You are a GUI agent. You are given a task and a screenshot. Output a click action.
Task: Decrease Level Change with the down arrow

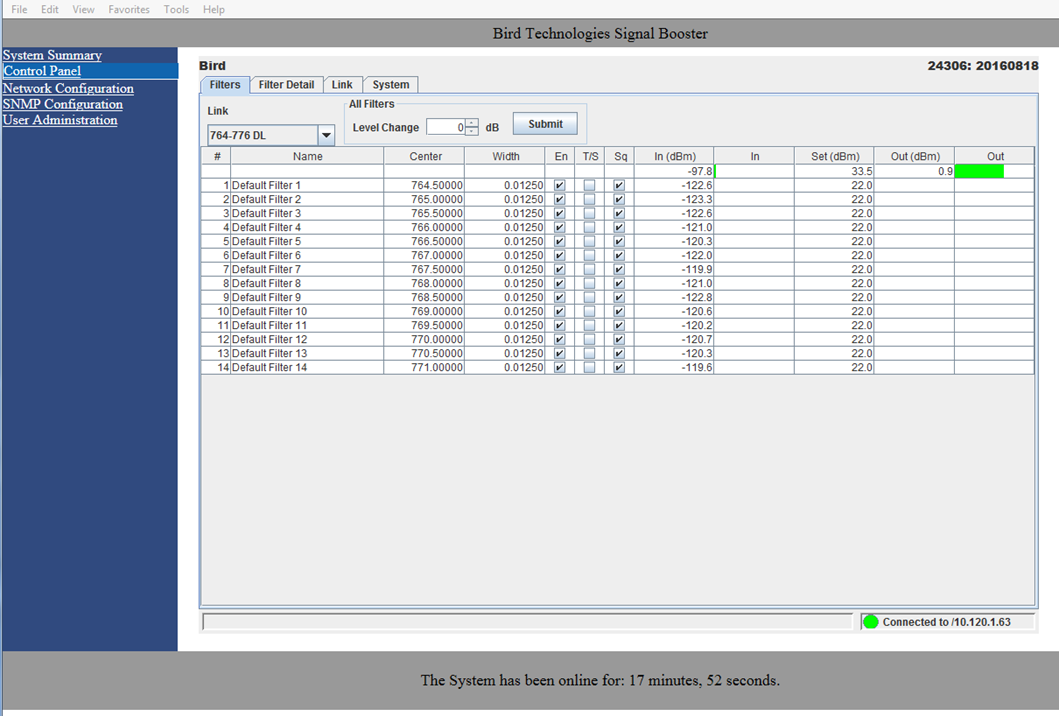(472, 131)
